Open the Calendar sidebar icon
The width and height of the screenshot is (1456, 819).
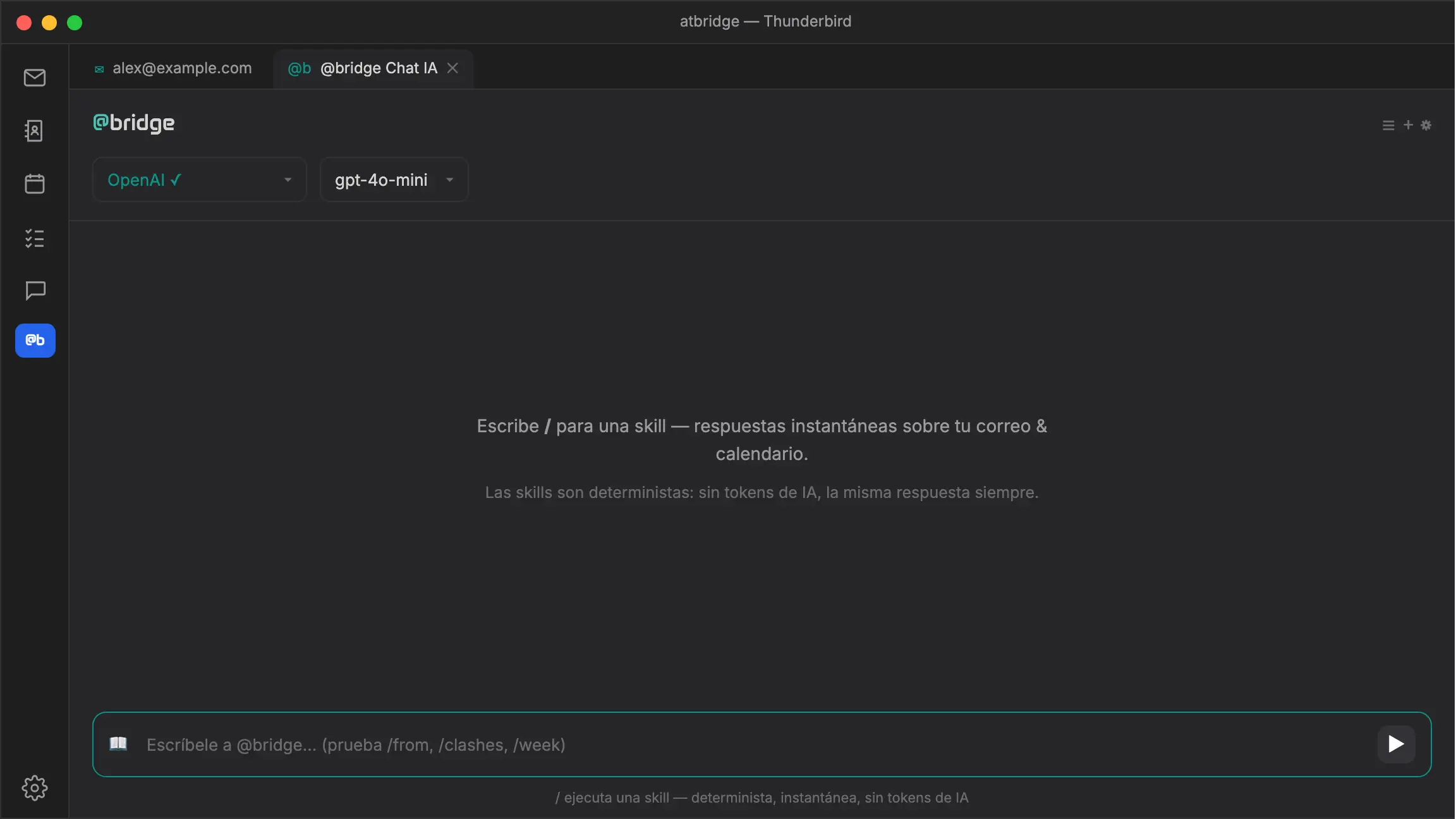pos(35,184)
